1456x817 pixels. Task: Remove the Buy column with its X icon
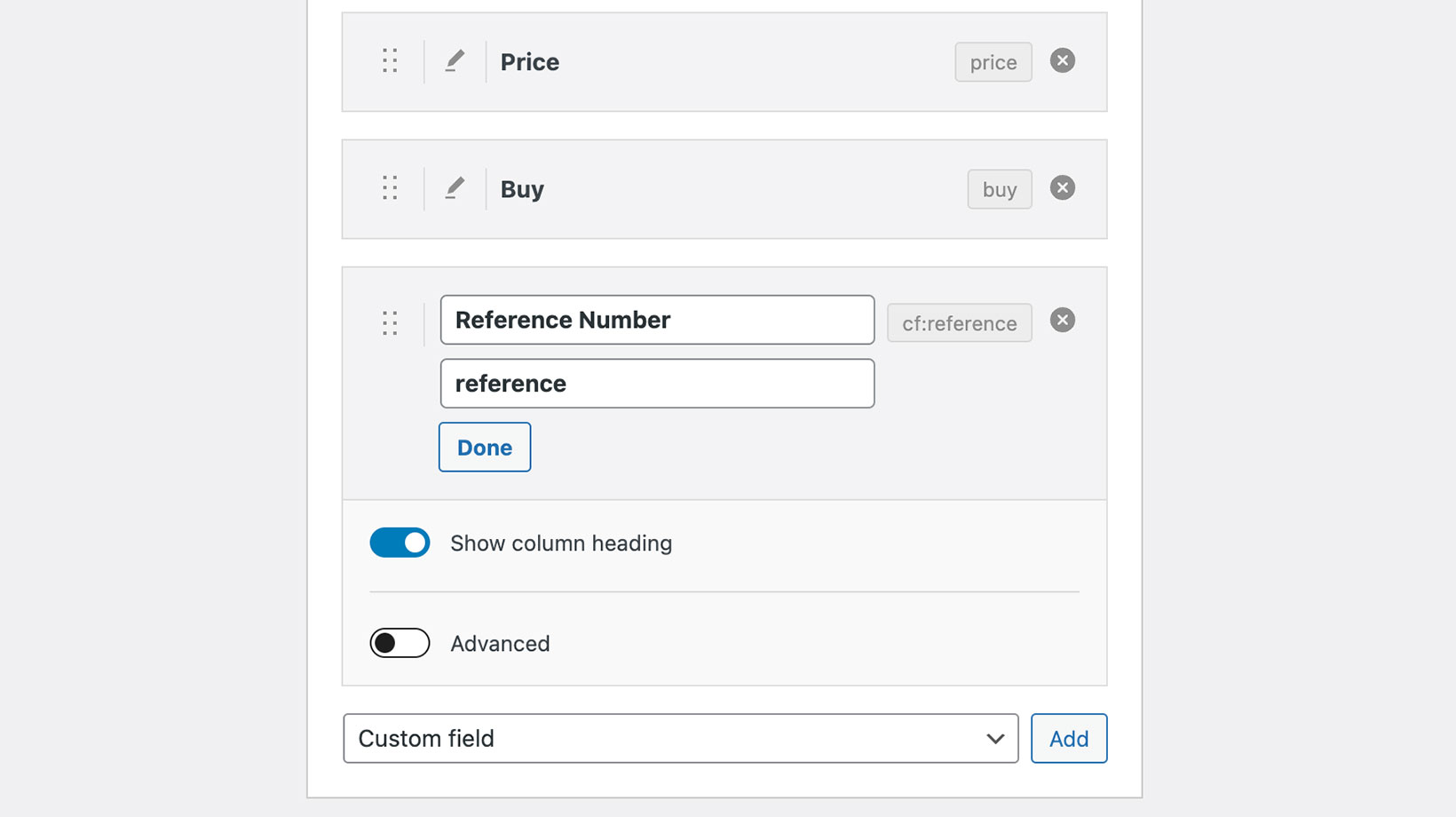click(1062, 188)
